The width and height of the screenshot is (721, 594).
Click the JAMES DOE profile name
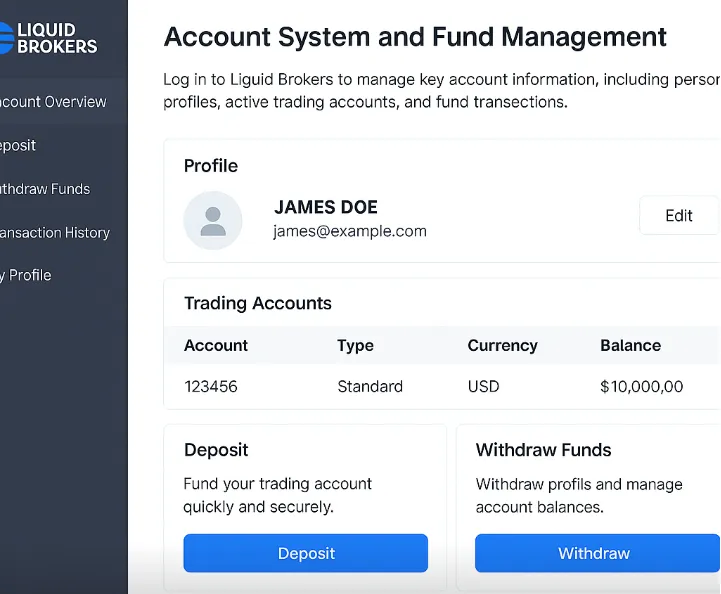(326, 207)
